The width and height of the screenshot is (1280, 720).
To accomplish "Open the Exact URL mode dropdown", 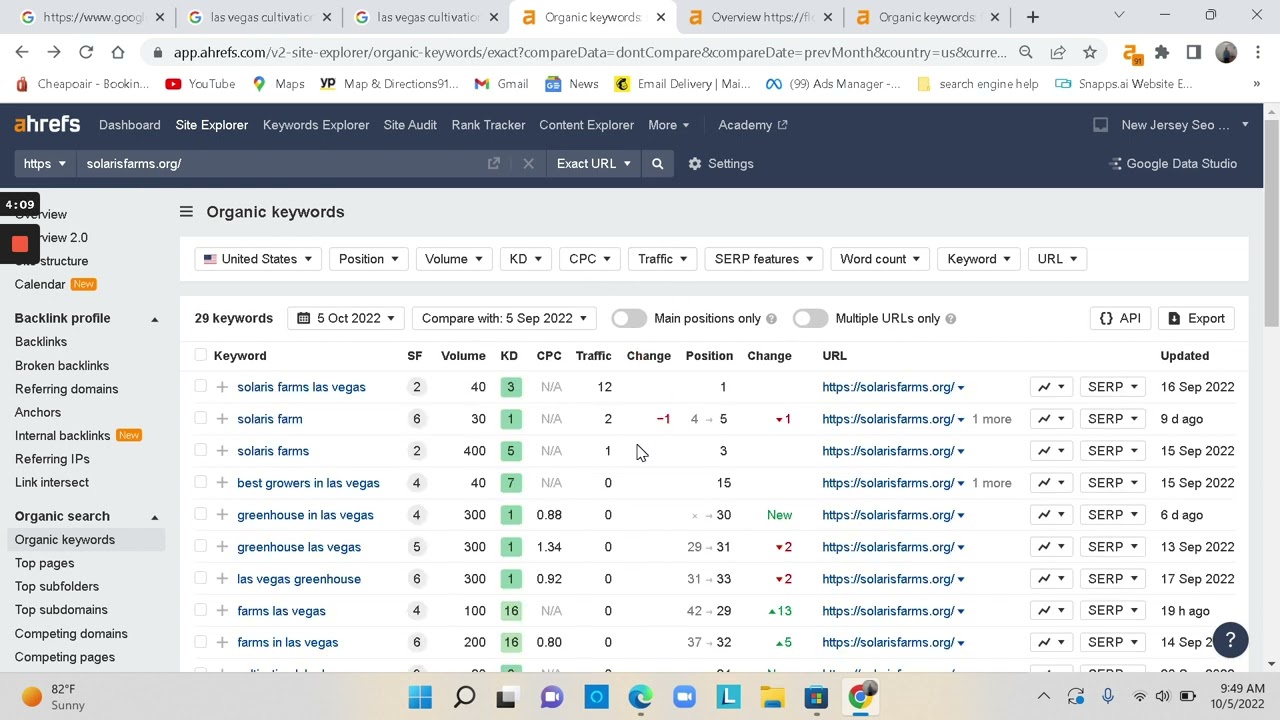I will (x=594, y=164).
